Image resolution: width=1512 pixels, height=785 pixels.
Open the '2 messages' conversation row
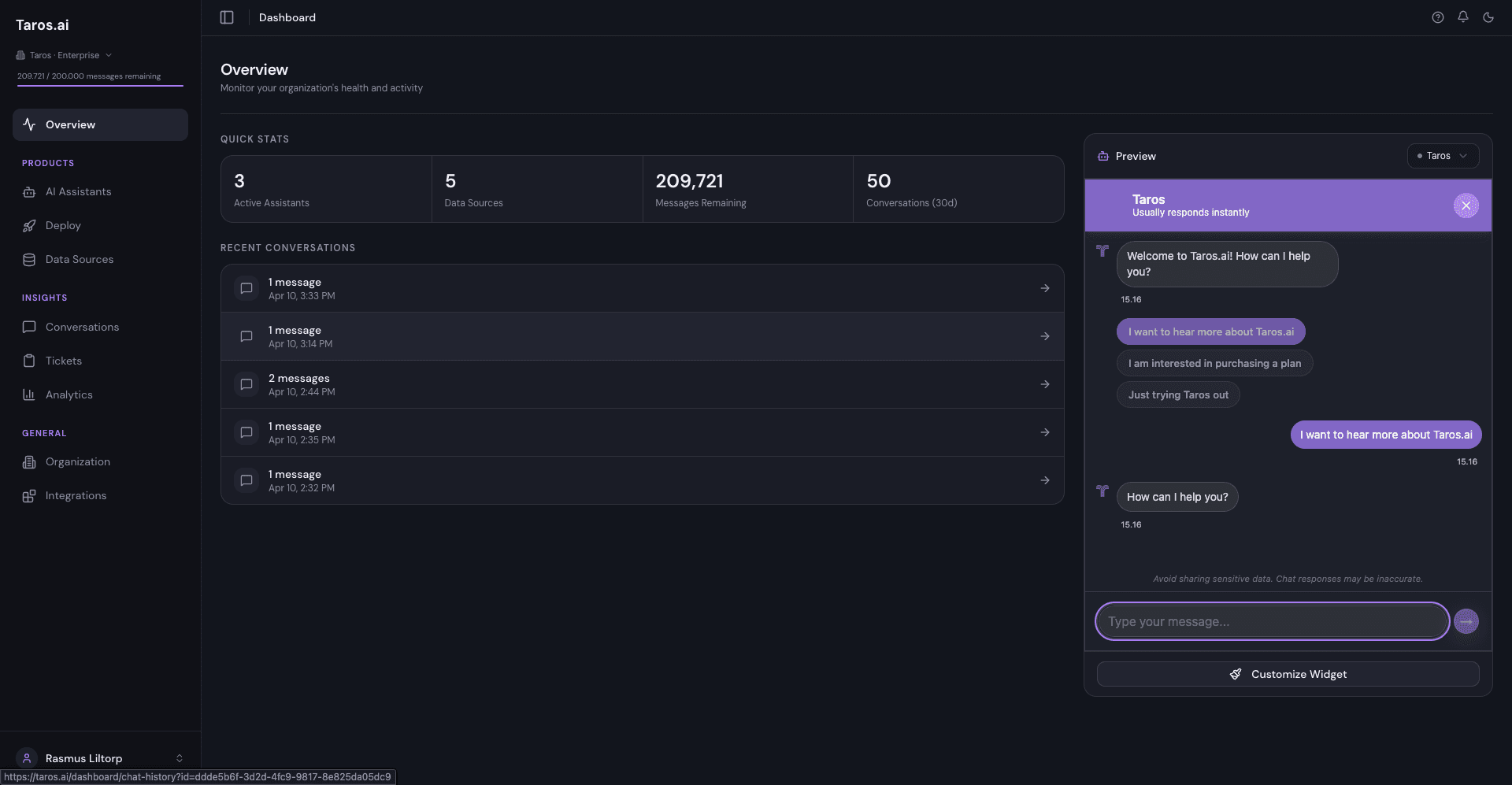point(643,384)
